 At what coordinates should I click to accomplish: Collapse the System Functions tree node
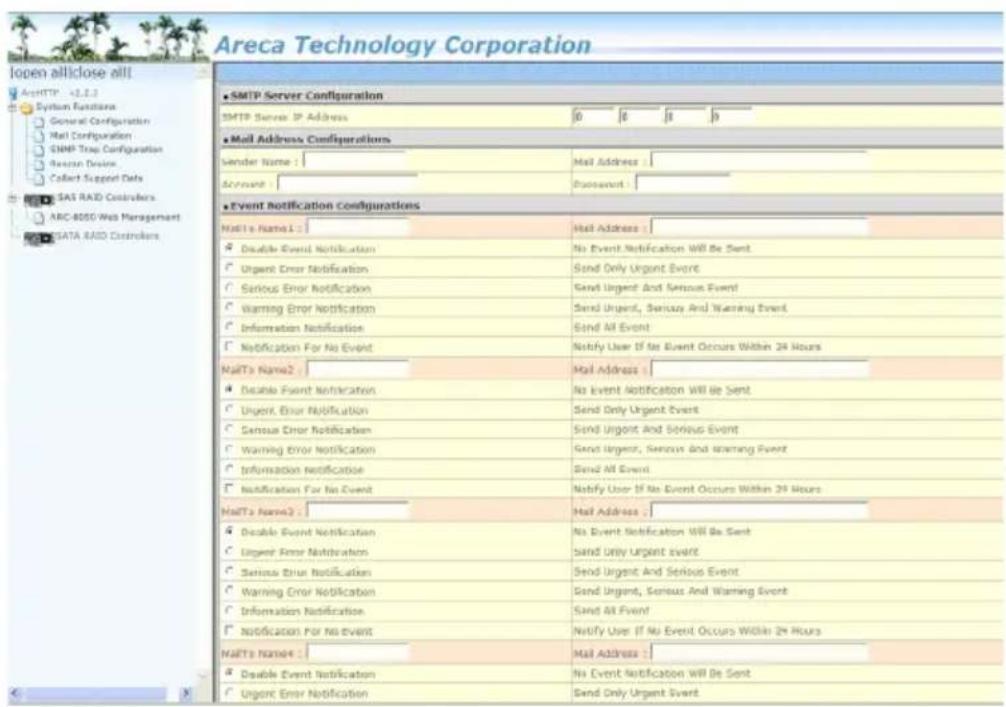pyautogui.click(x=12, y=108)
